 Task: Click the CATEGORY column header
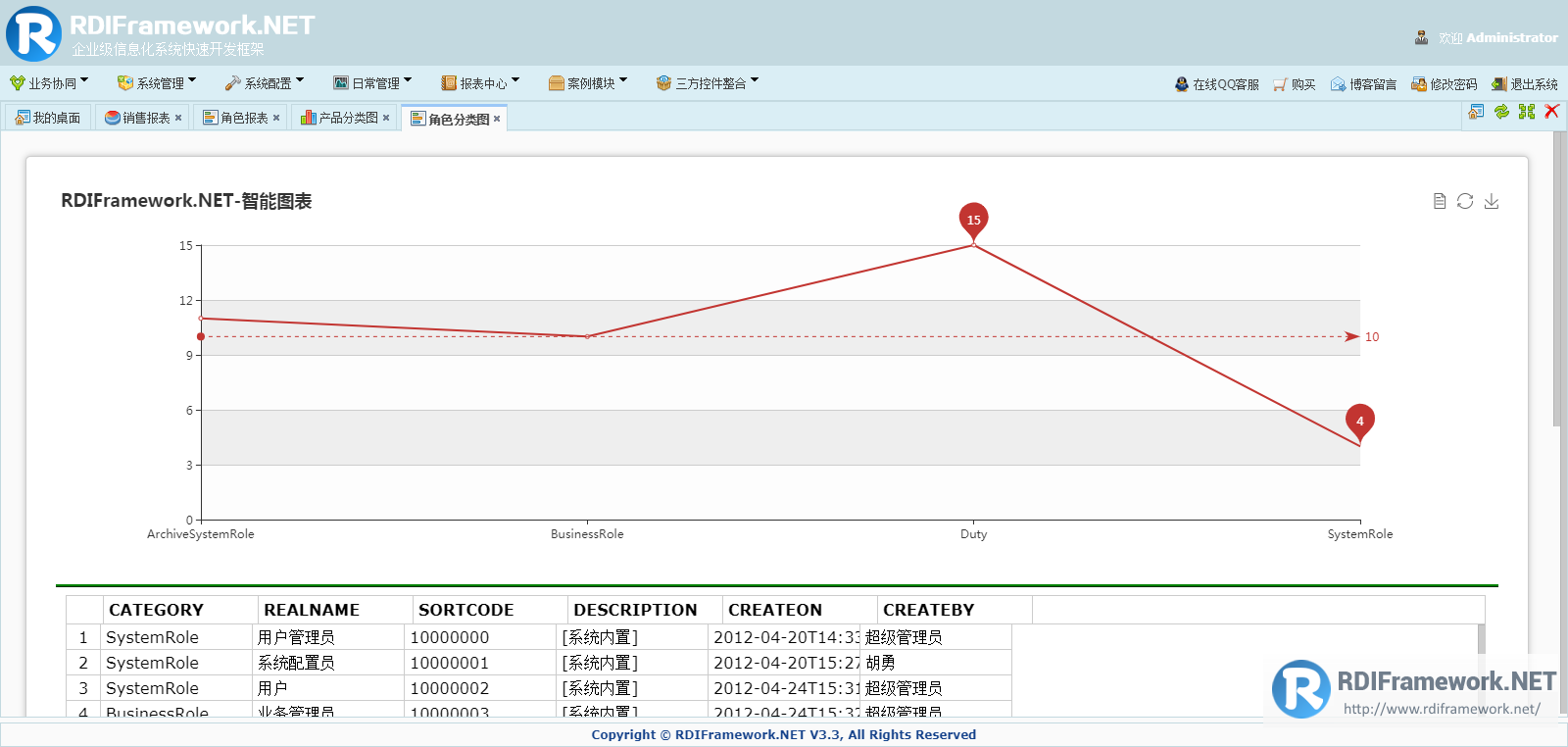pos(180,610)
